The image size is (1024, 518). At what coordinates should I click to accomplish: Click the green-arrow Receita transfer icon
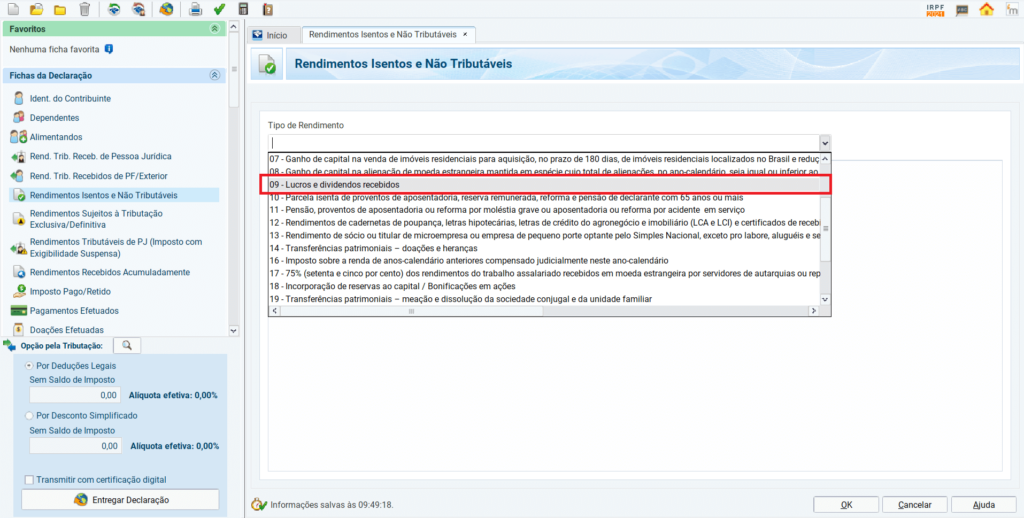114,9
